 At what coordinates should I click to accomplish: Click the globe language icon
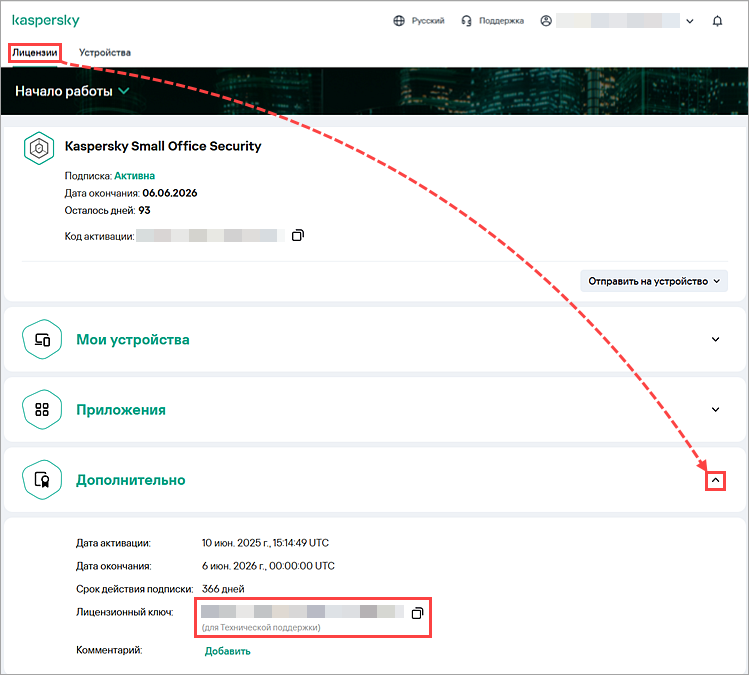[399, 21]
